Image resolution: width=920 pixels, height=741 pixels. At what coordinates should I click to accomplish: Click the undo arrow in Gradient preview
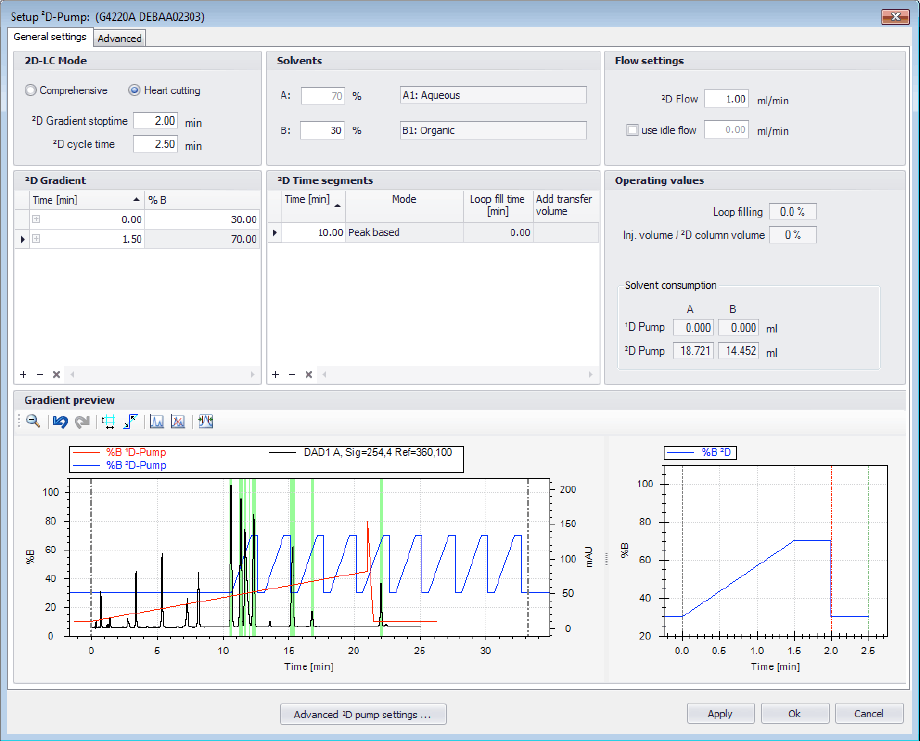60,422
